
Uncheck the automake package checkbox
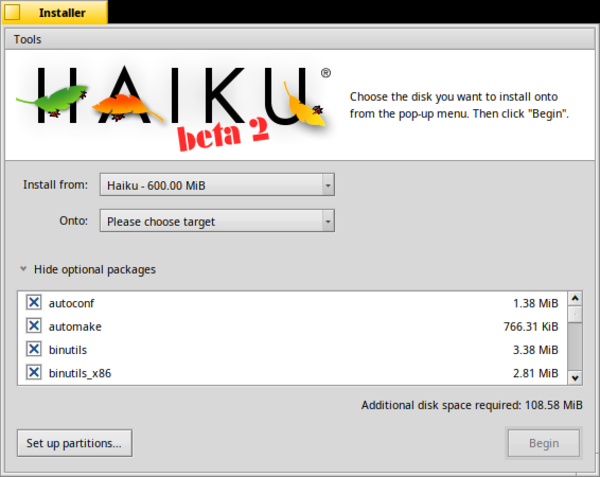click(x=33, y=326)
